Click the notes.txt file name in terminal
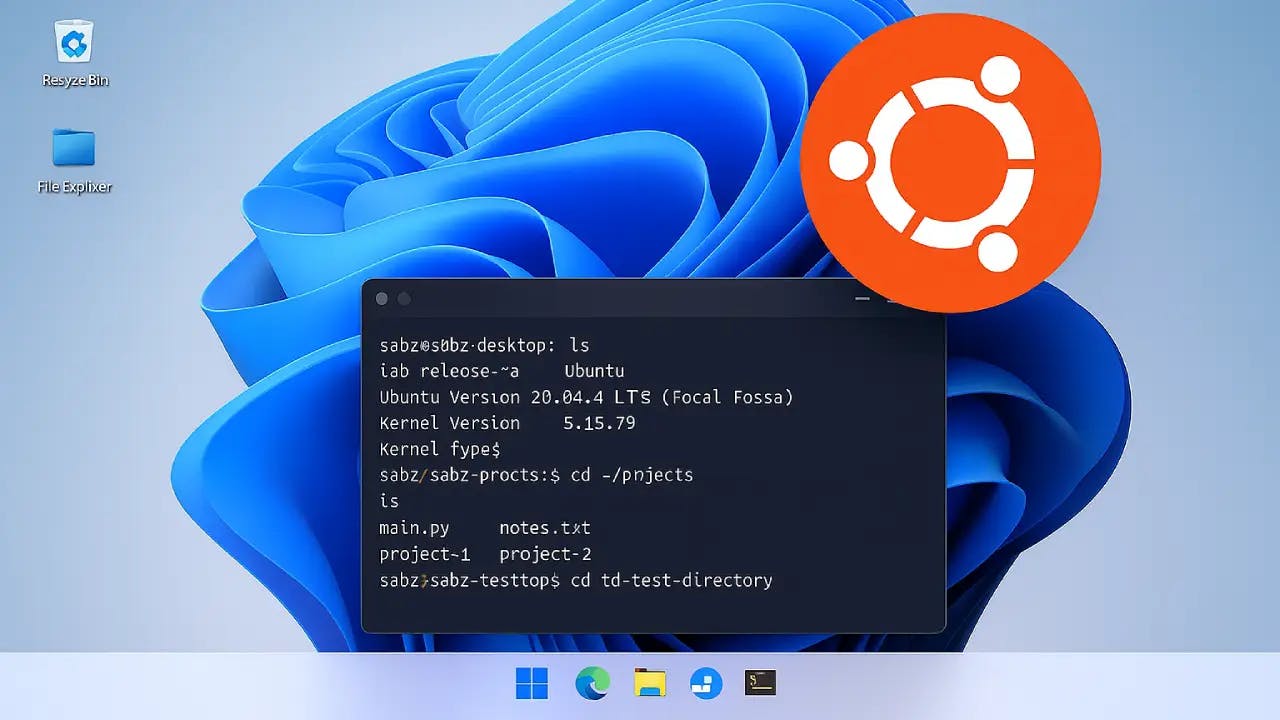Viewport: 1280px width, 720px height. [545, 528]
